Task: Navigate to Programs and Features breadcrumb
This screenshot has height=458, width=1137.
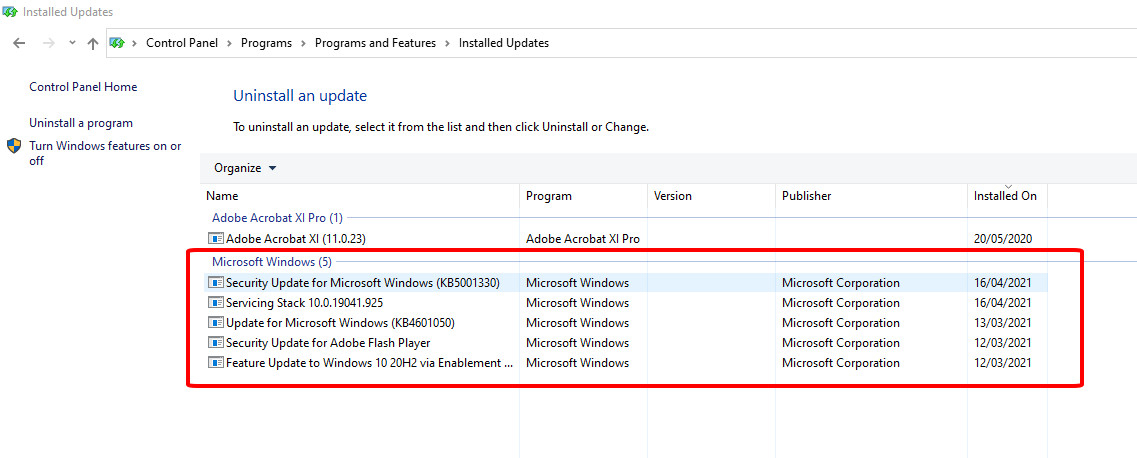Action: (x=376, y=43)
